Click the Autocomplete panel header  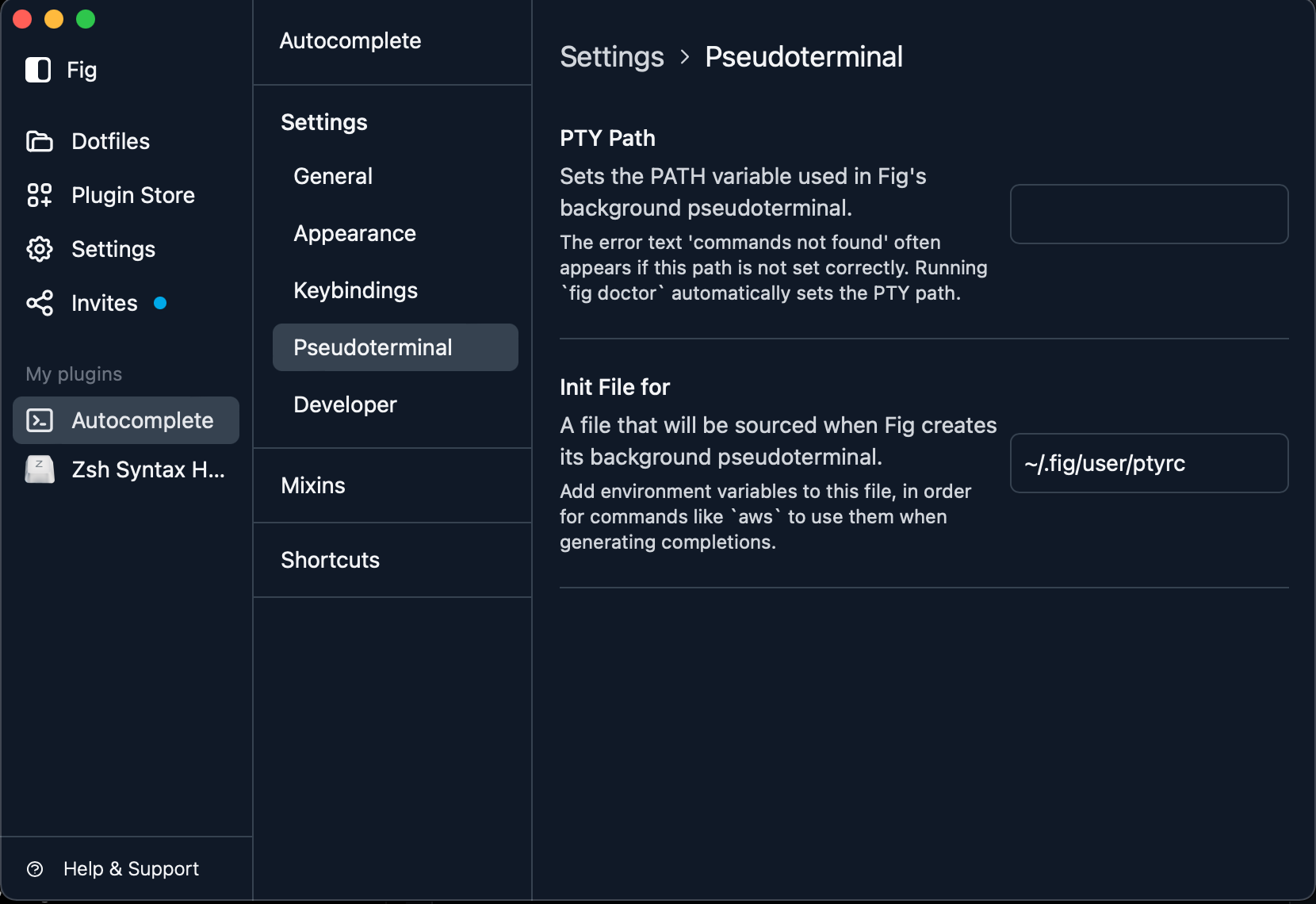click(350, 40)
